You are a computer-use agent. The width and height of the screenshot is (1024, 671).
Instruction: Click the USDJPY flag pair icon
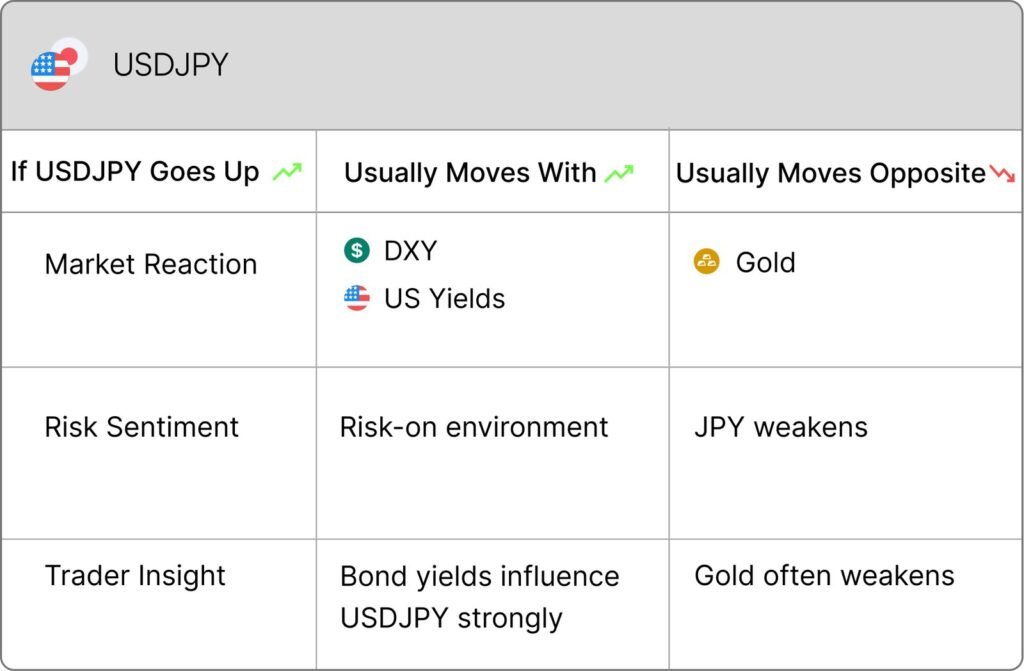59,64
